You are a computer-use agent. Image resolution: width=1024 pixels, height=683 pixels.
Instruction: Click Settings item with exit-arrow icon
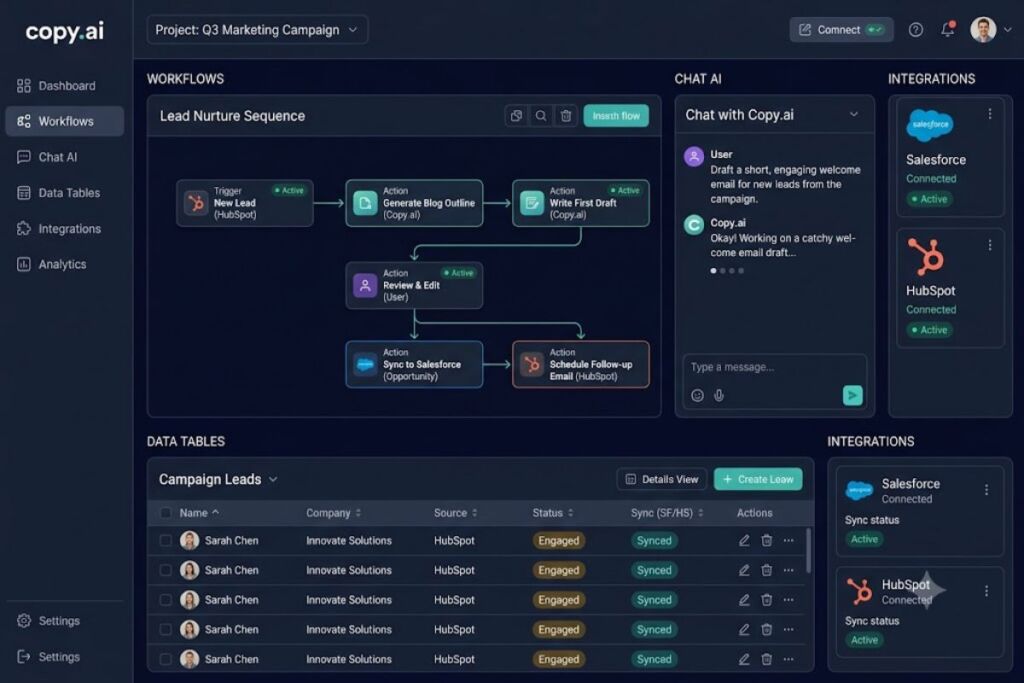tap(64, 657)
